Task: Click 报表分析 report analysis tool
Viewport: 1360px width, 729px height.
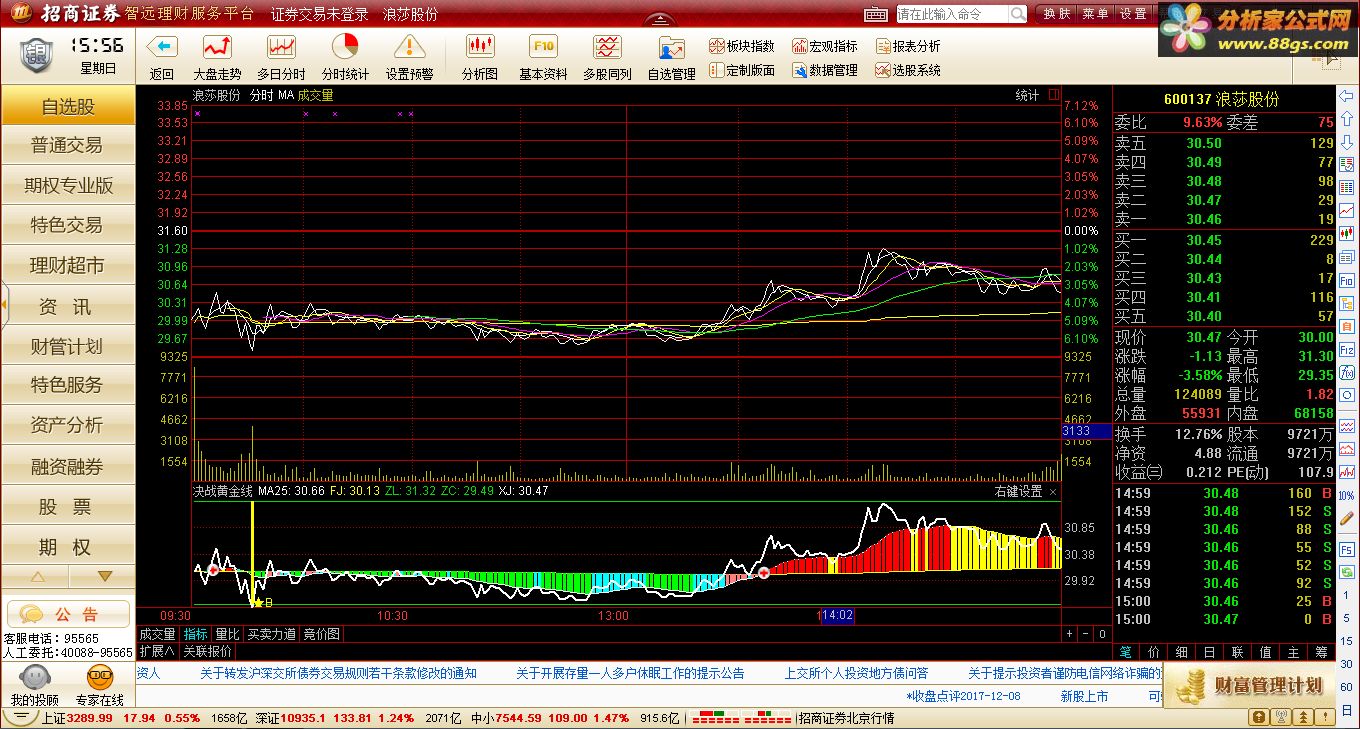Action: click(908, 46)
